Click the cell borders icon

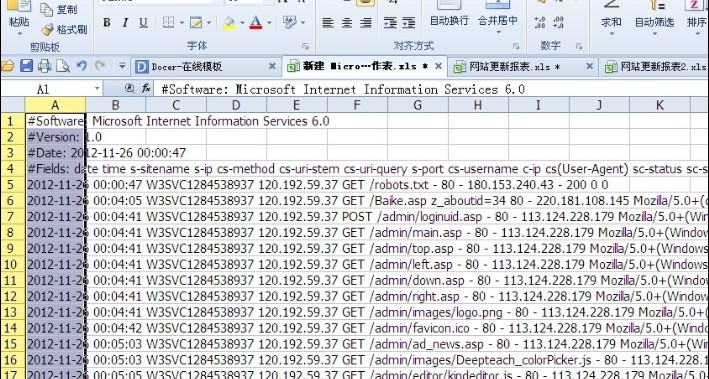click(x=169, y=22)
